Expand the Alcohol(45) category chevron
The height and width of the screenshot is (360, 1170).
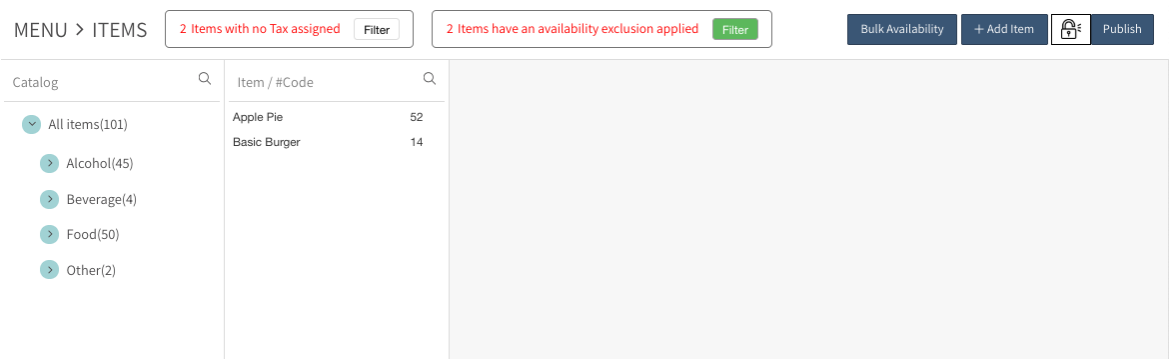click(49, 163)
